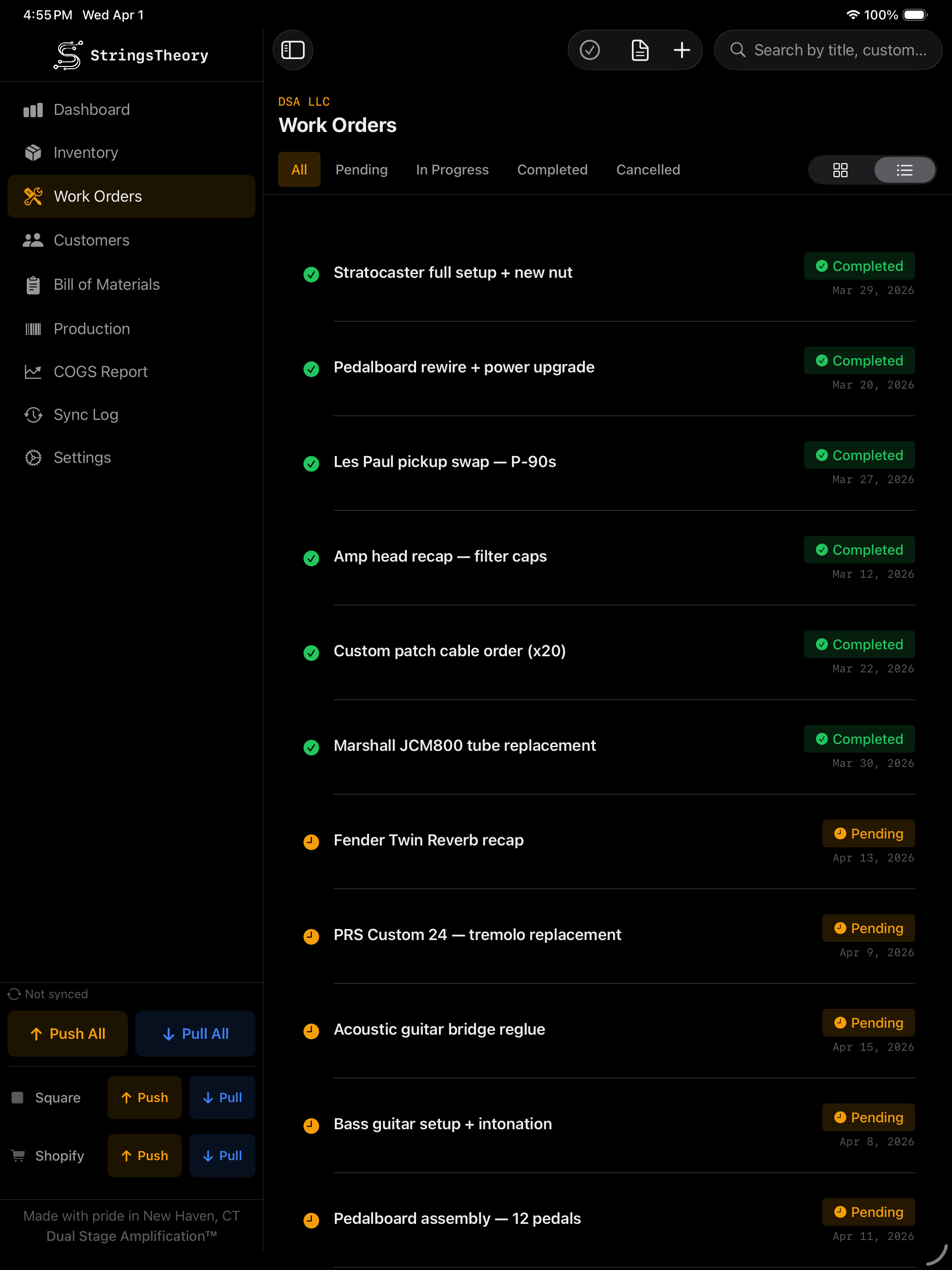Switch to the Completed filter tab
This screenshot has width=952, height=1270.
click(x=552, y=169)
